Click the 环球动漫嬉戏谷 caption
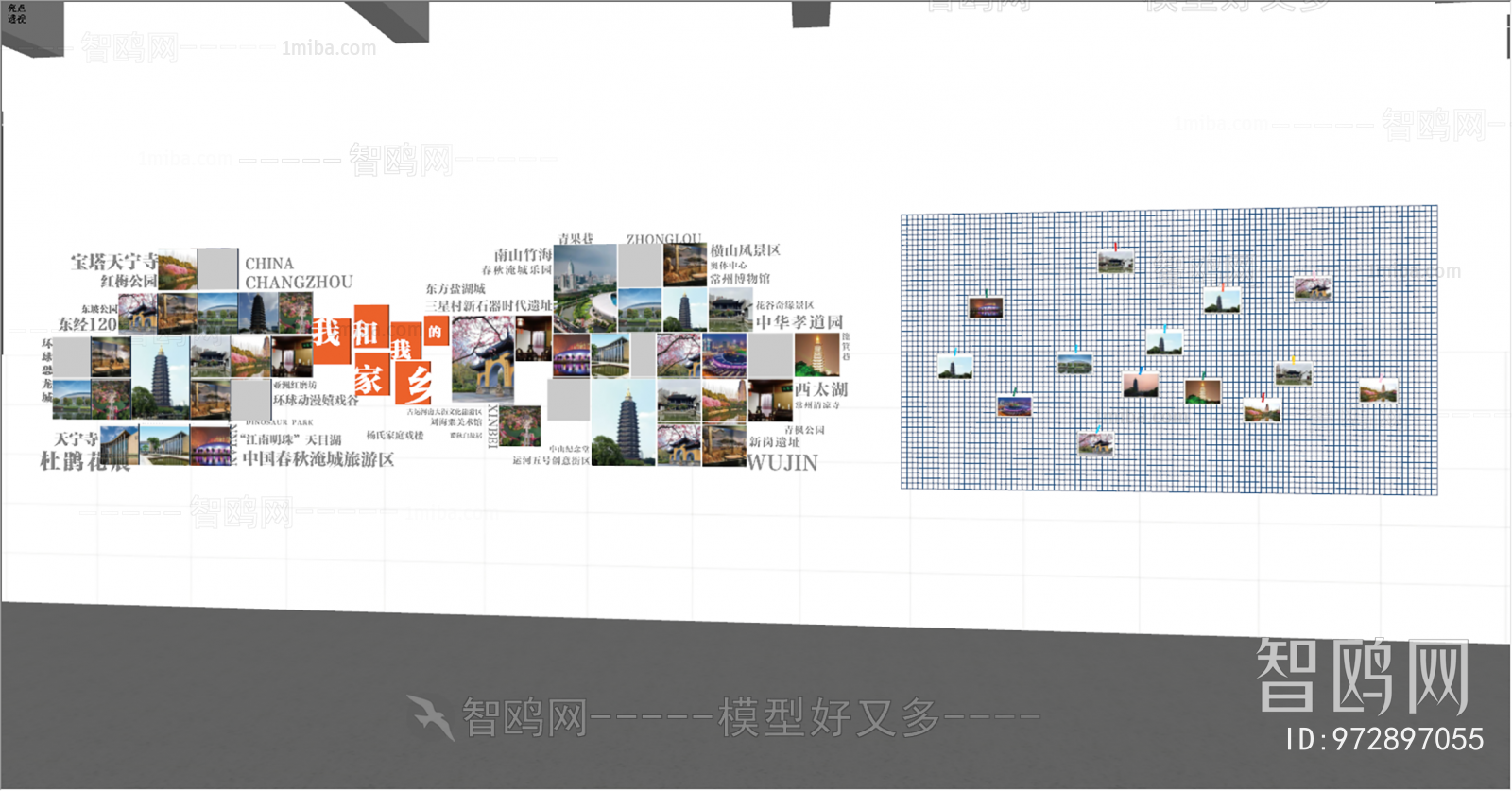The image size is (1512, 791). (x=316, y=400)
